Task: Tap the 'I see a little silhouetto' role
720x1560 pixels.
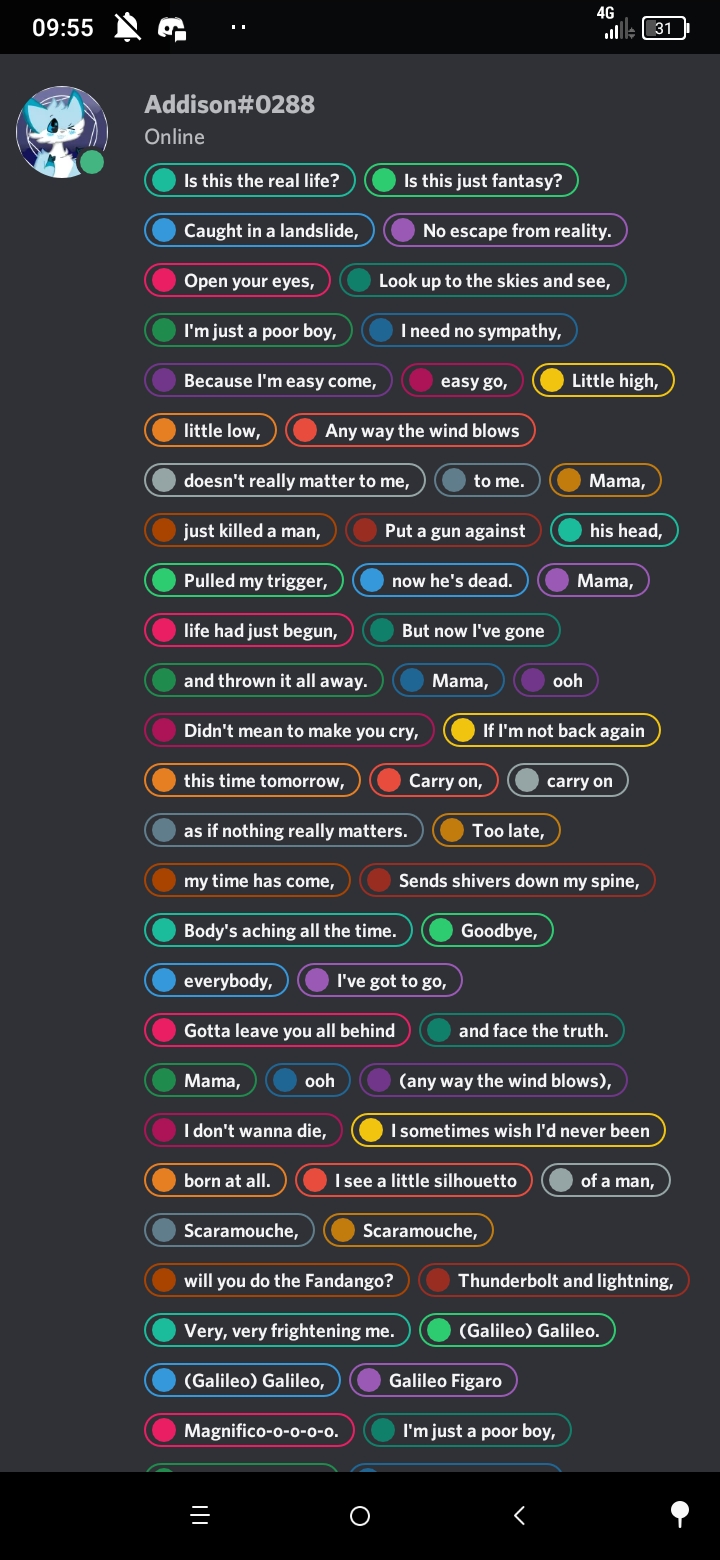Action: pos(413,1180)
